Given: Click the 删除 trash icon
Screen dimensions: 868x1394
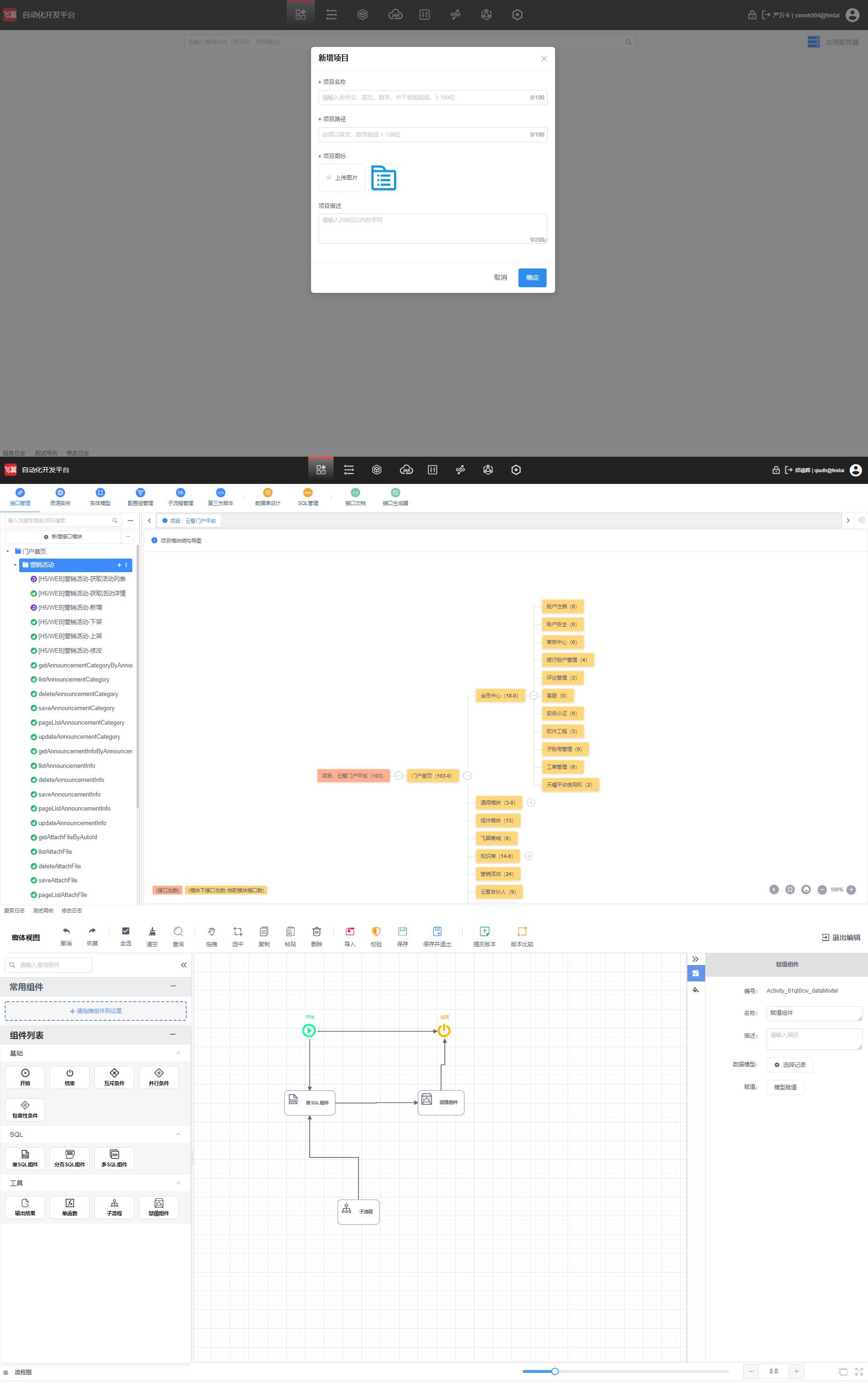Looking at the screenshot, I should [x=316, y=931].
